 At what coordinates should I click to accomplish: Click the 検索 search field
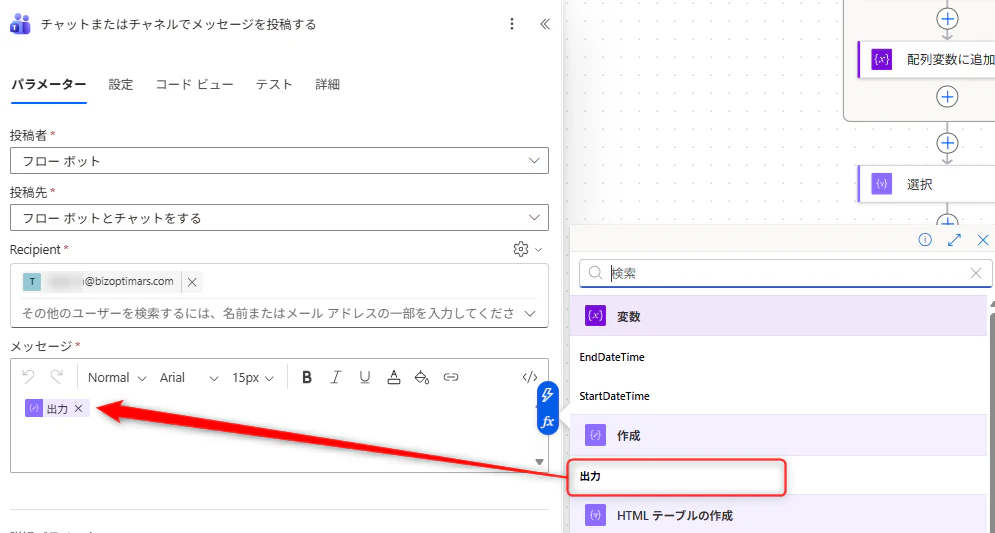(x=786, y=273)
